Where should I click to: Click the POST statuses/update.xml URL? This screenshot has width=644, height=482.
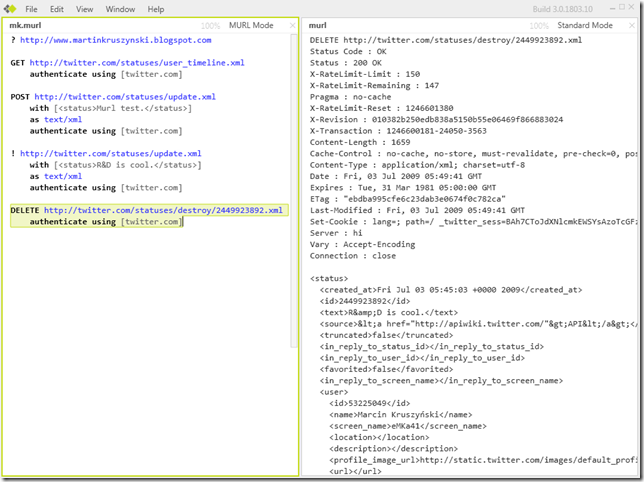[125, 97]
